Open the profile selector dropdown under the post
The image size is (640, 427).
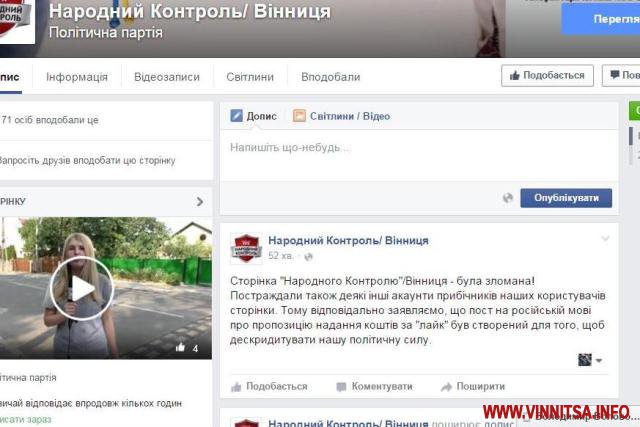tap(590, 360)
